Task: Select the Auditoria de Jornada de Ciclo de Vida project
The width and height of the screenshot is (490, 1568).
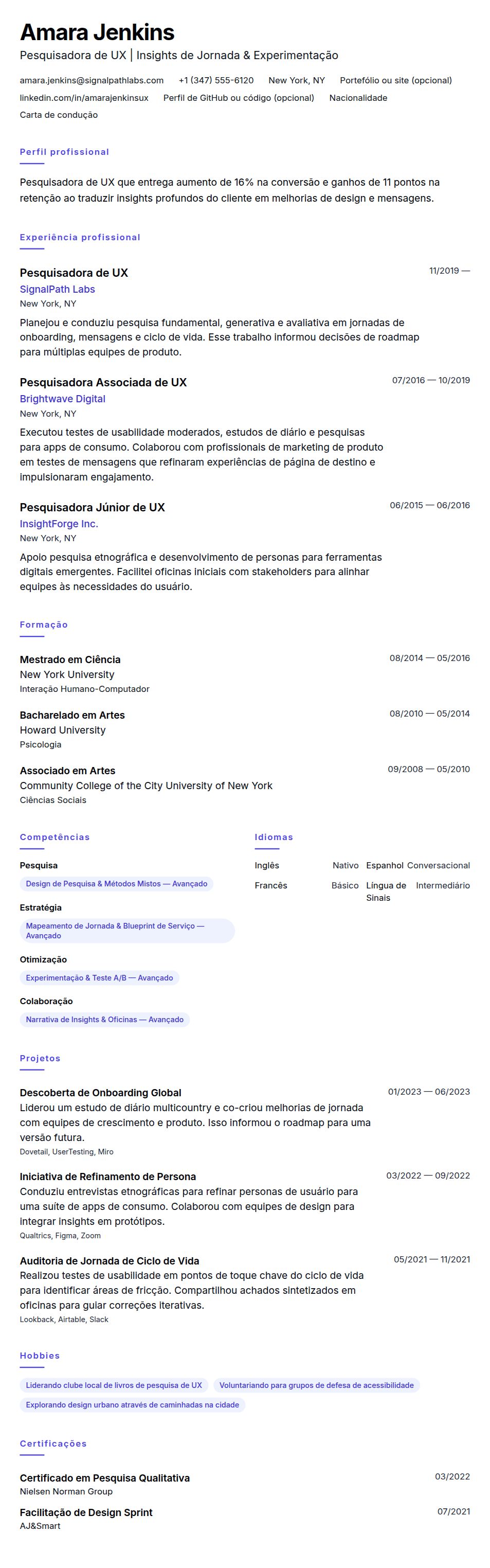Action: click(110, 1261)
